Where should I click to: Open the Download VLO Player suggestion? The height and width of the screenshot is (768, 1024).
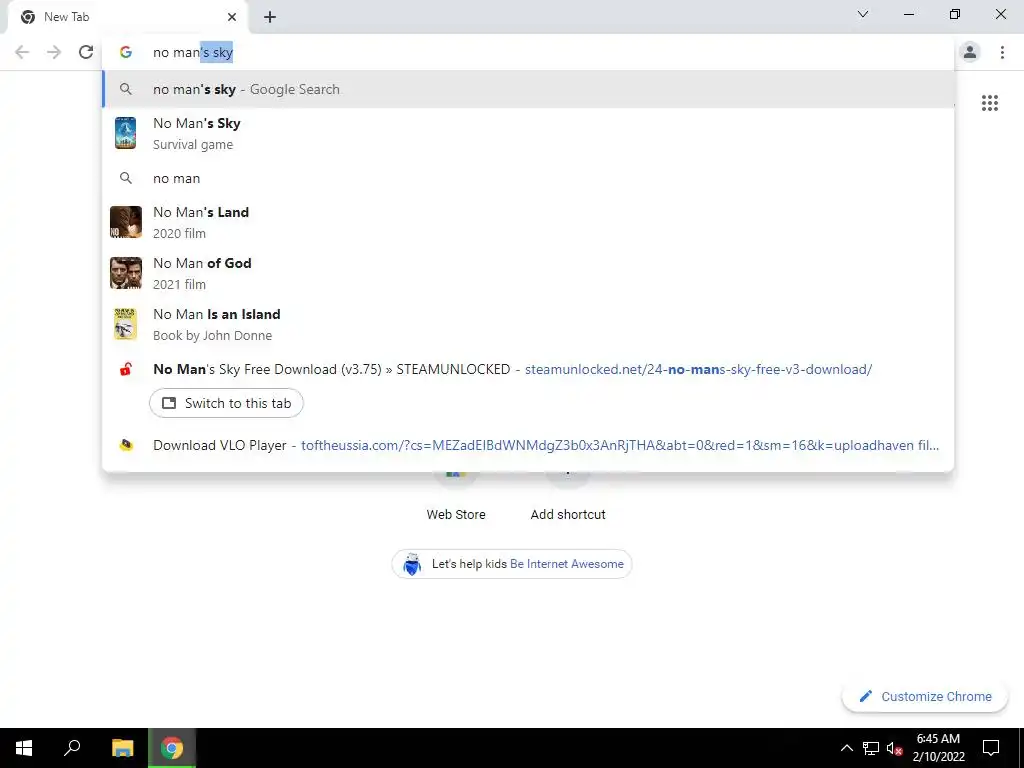[x=528, y=445]
